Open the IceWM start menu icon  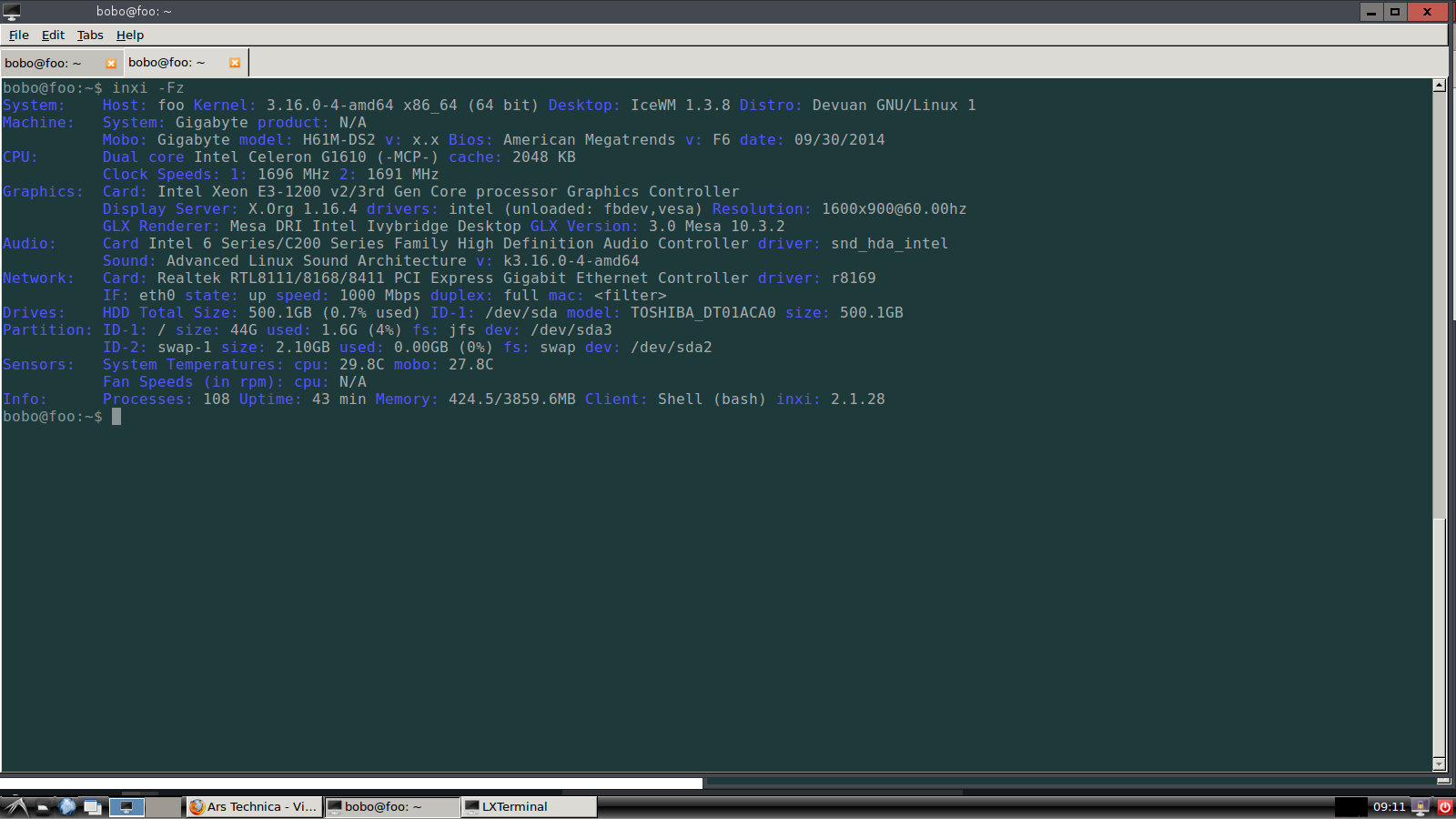(15, 806)
